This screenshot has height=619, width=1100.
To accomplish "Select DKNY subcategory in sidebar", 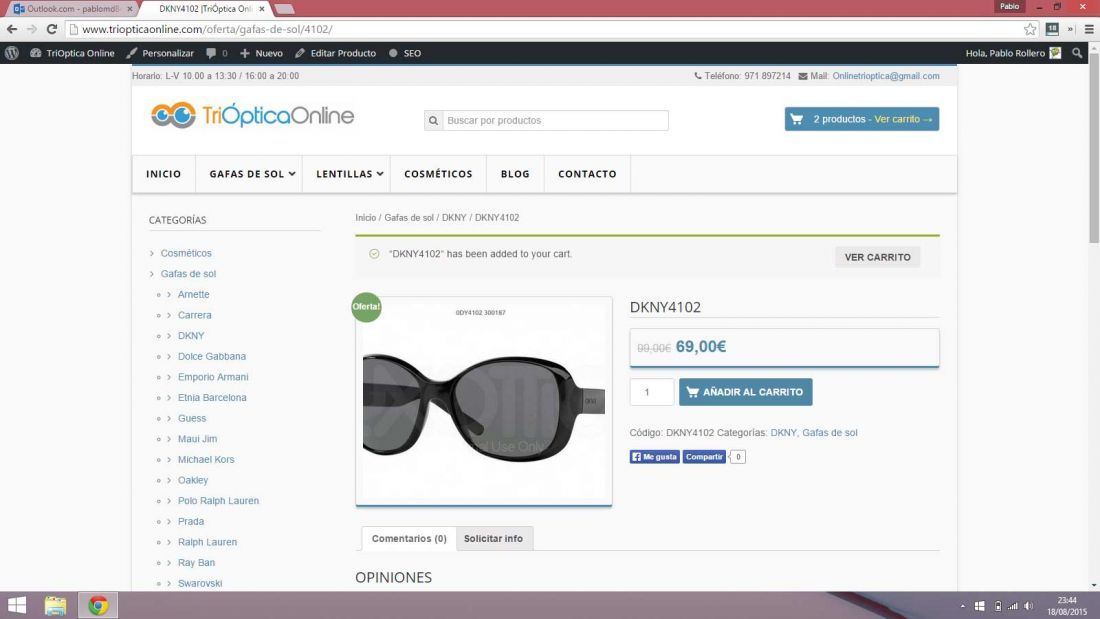I will pos(191,336).
